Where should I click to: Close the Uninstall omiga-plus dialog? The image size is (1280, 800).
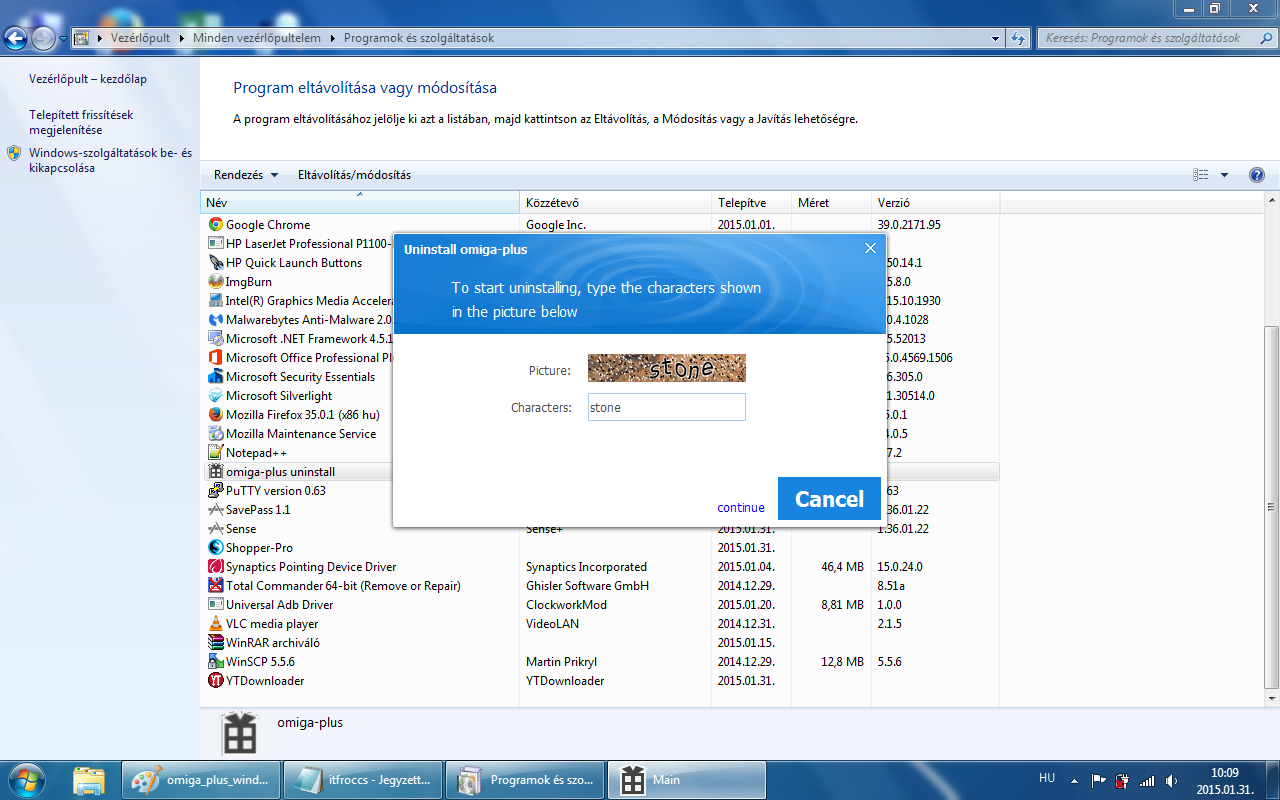pyautogui.click(x=870, y=248)
